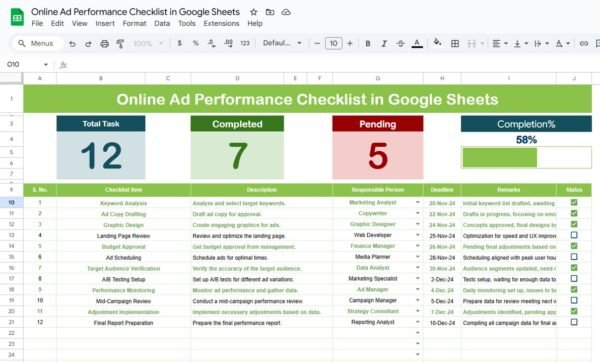Click the Completion% green progress bar
The height and width of the screenshot is (363, 600).
pyautogui.click(x=500, y=158)
